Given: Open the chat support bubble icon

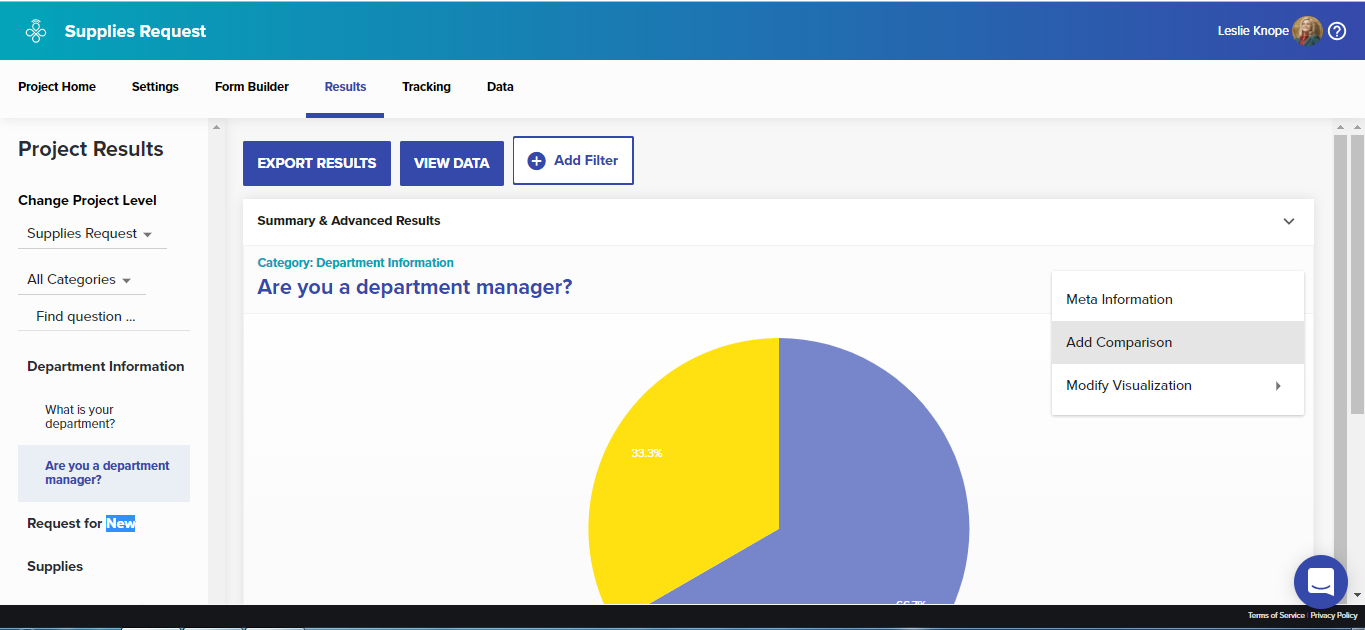Looking at the screenshot, I should coord(1320,581).
